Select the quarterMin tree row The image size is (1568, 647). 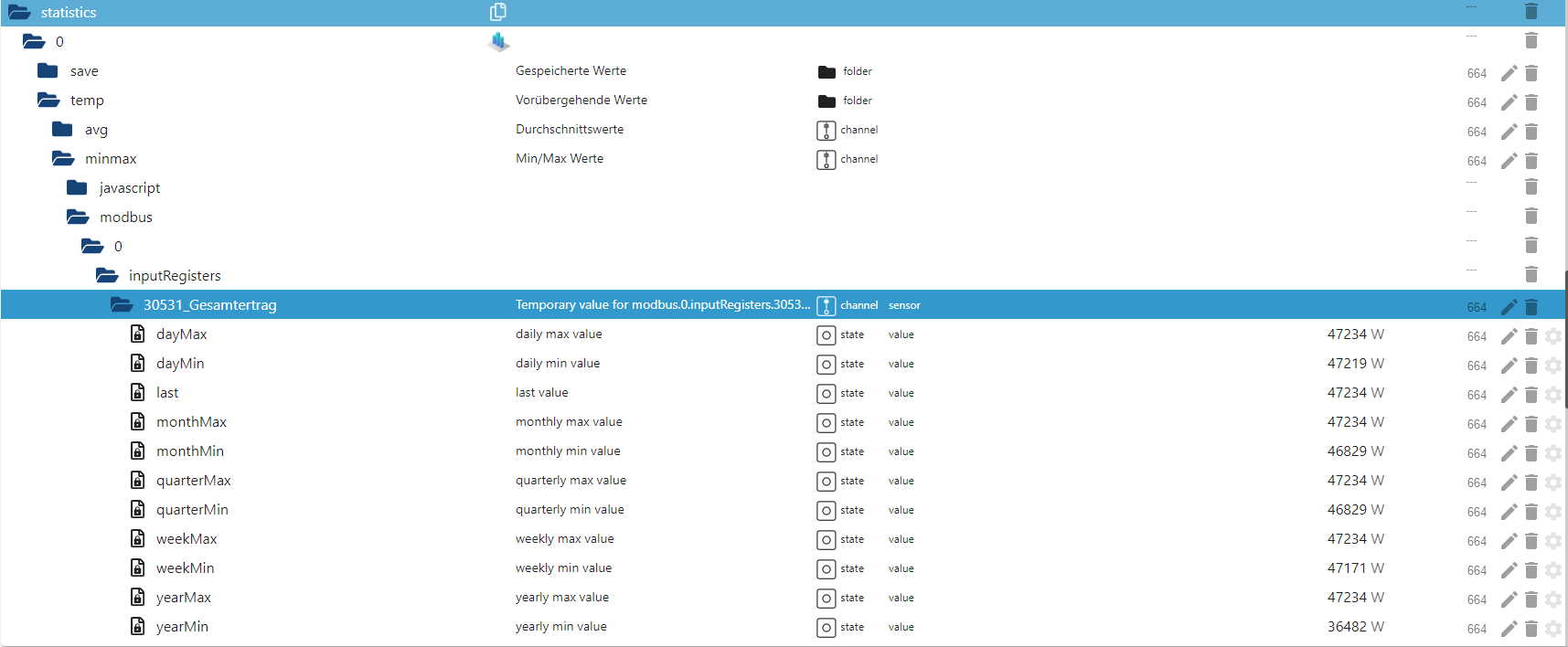pyautogui.click(x=784, y=509)
